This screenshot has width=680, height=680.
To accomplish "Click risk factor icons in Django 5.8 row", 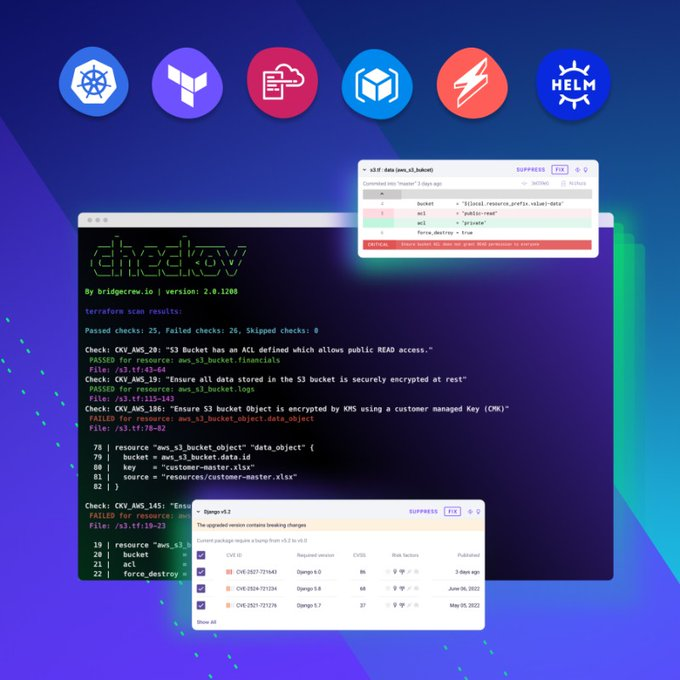I will [x=402, y=588].
